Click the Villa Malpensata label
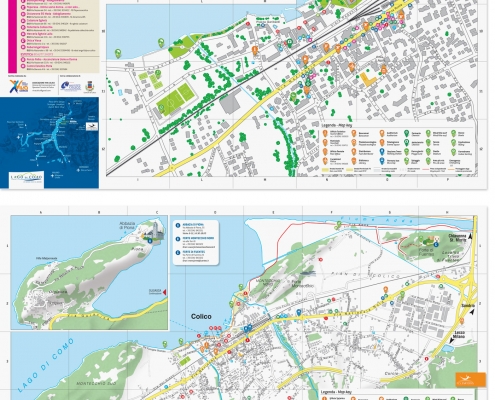Image resolution: width=495 pixels, height=400 pixels. click(x=47, y=258)
